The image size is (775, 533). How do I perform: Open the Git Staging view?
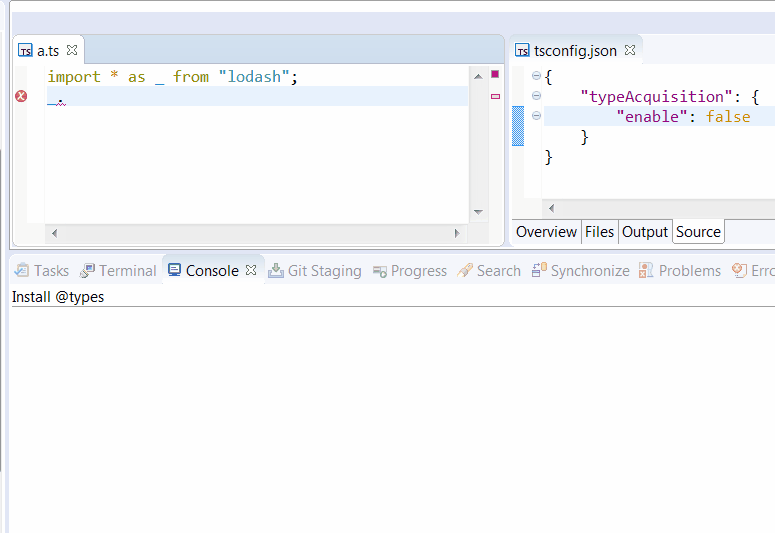(x=315, y=271)
